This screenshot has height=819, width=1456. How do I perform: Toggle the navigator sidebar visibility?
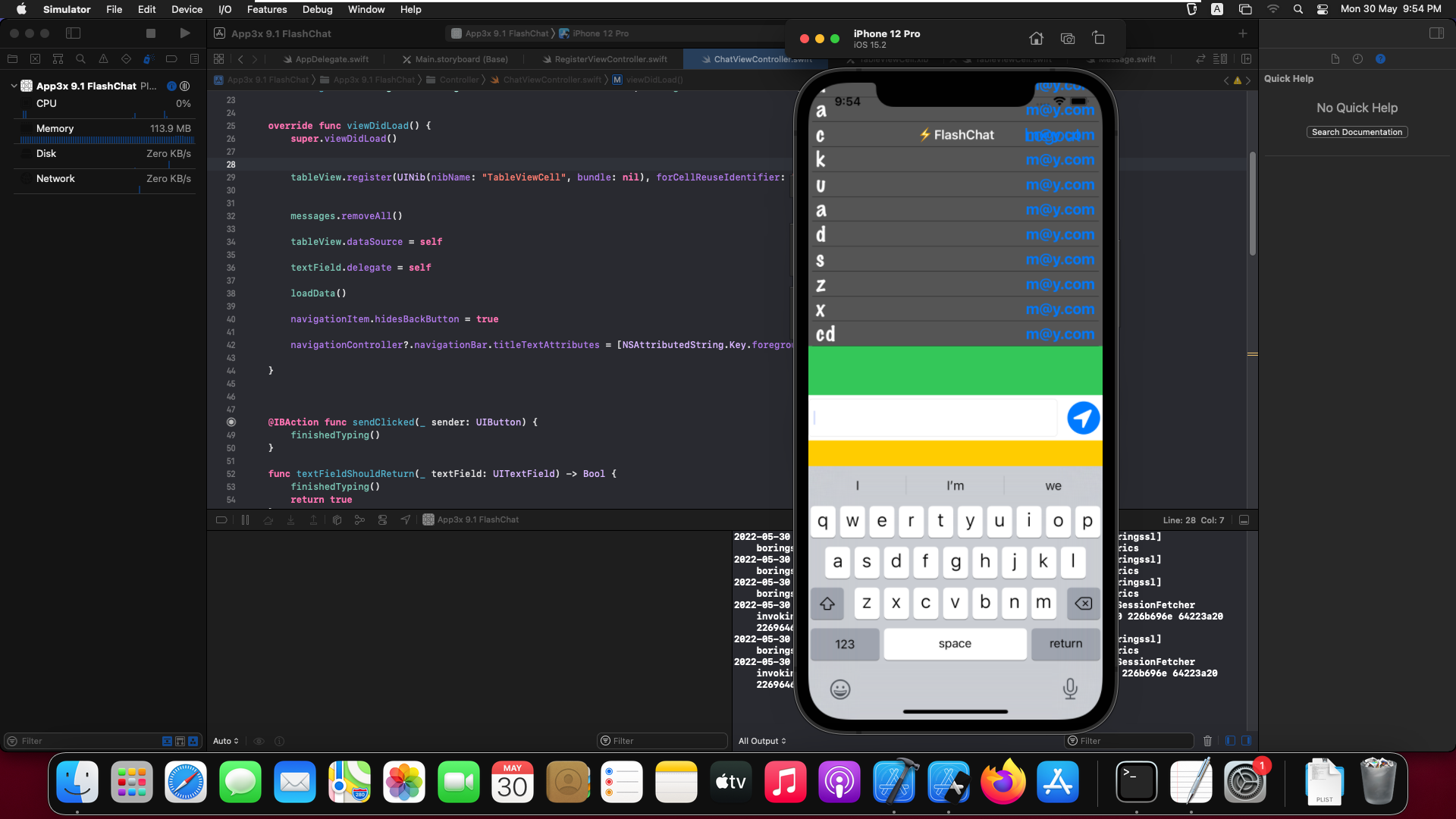pyautogui.click(x=74, y=33)
